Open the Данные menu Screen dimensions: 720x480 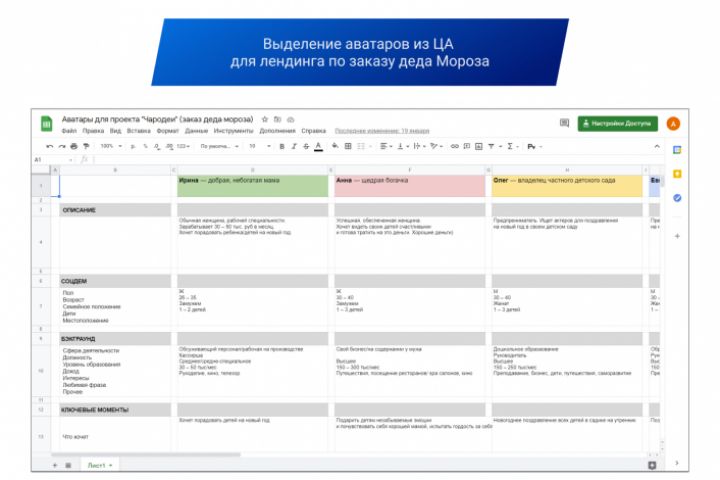(196, 131)
